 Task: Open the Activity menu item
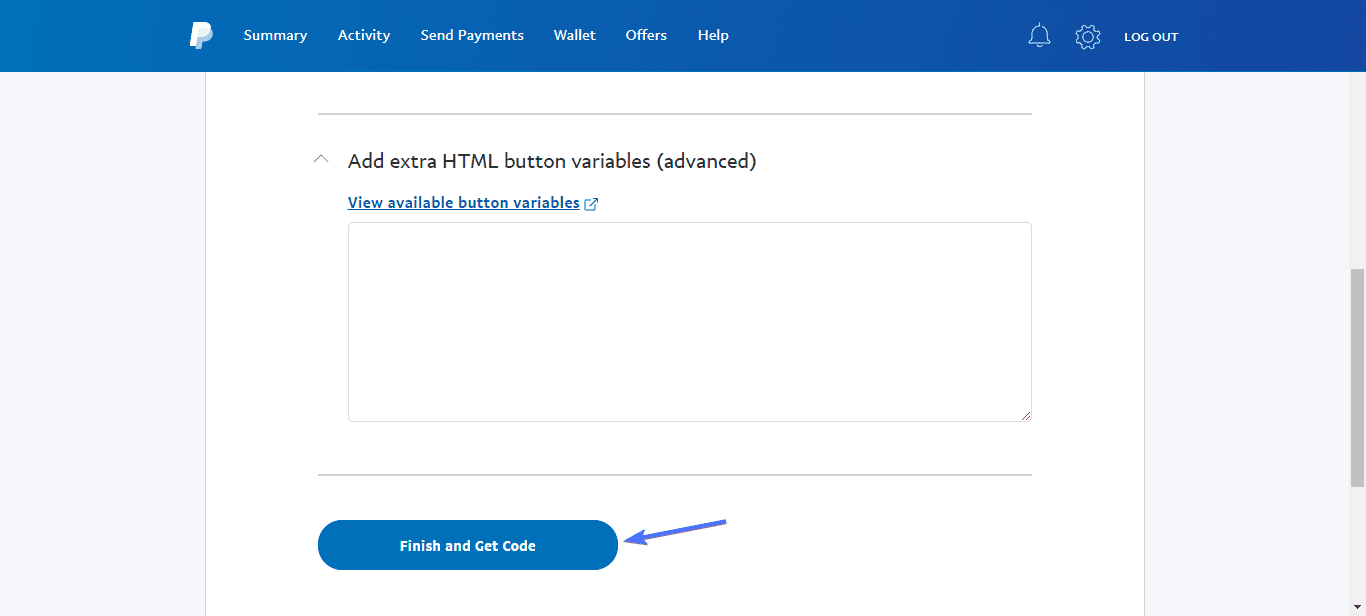click(x=364, y=35)
